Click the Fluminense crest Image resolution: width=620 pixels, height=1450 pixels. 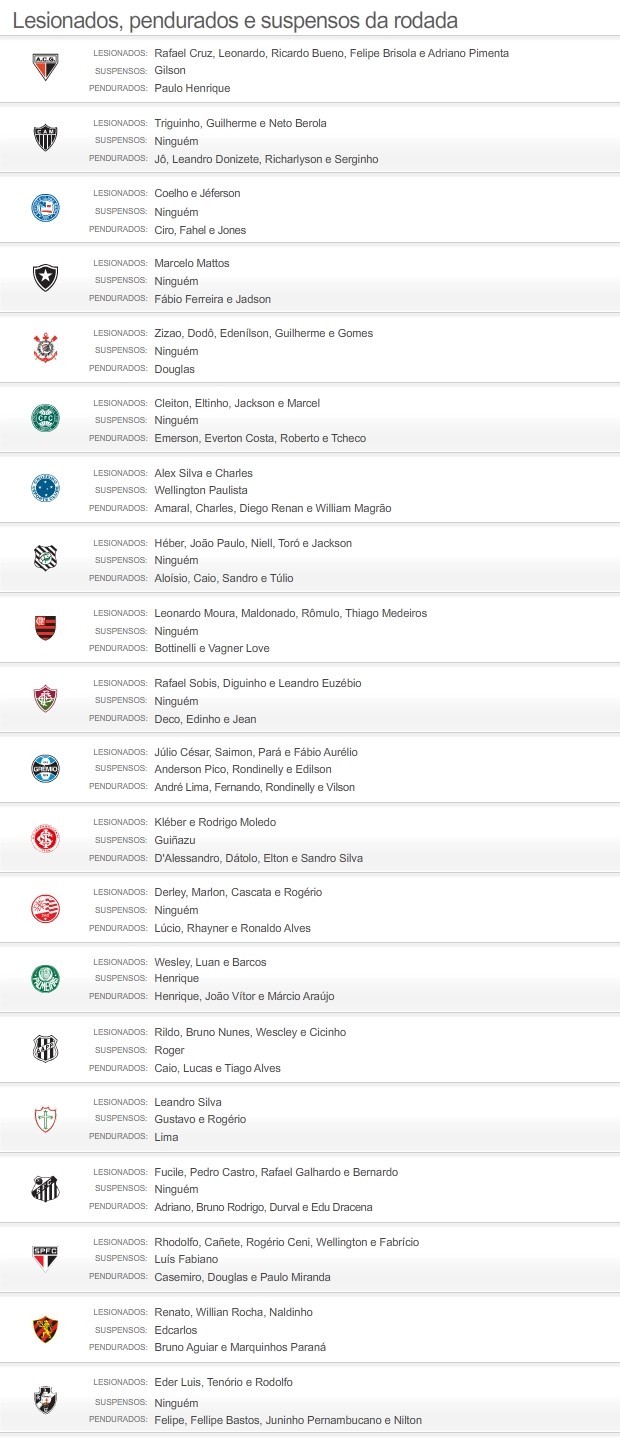45,698
